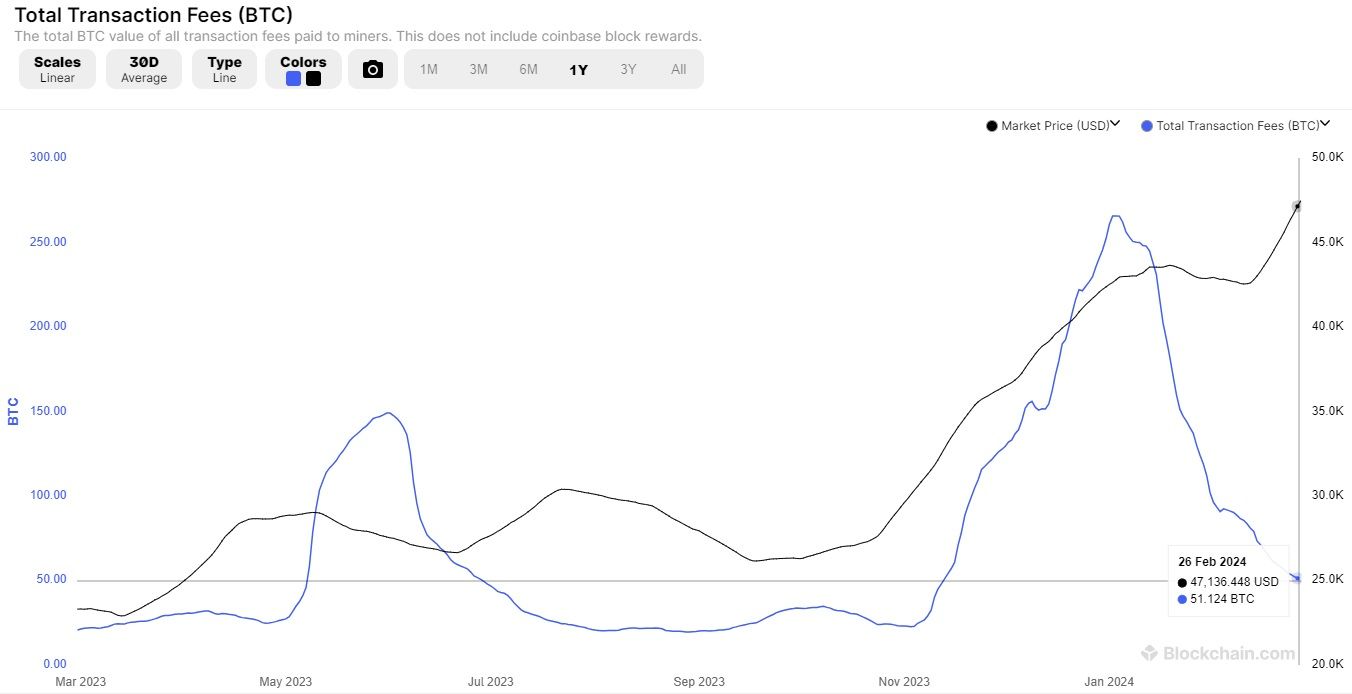Click the 26 Feb 2024 data tooltip

[1228, 581]
